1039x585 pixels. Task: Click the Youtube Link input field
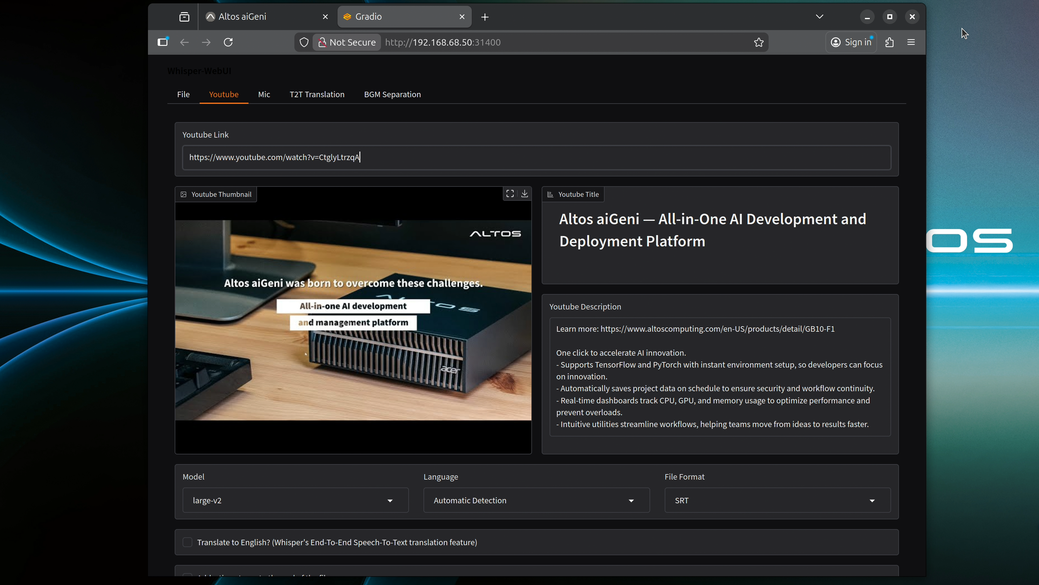536,157
